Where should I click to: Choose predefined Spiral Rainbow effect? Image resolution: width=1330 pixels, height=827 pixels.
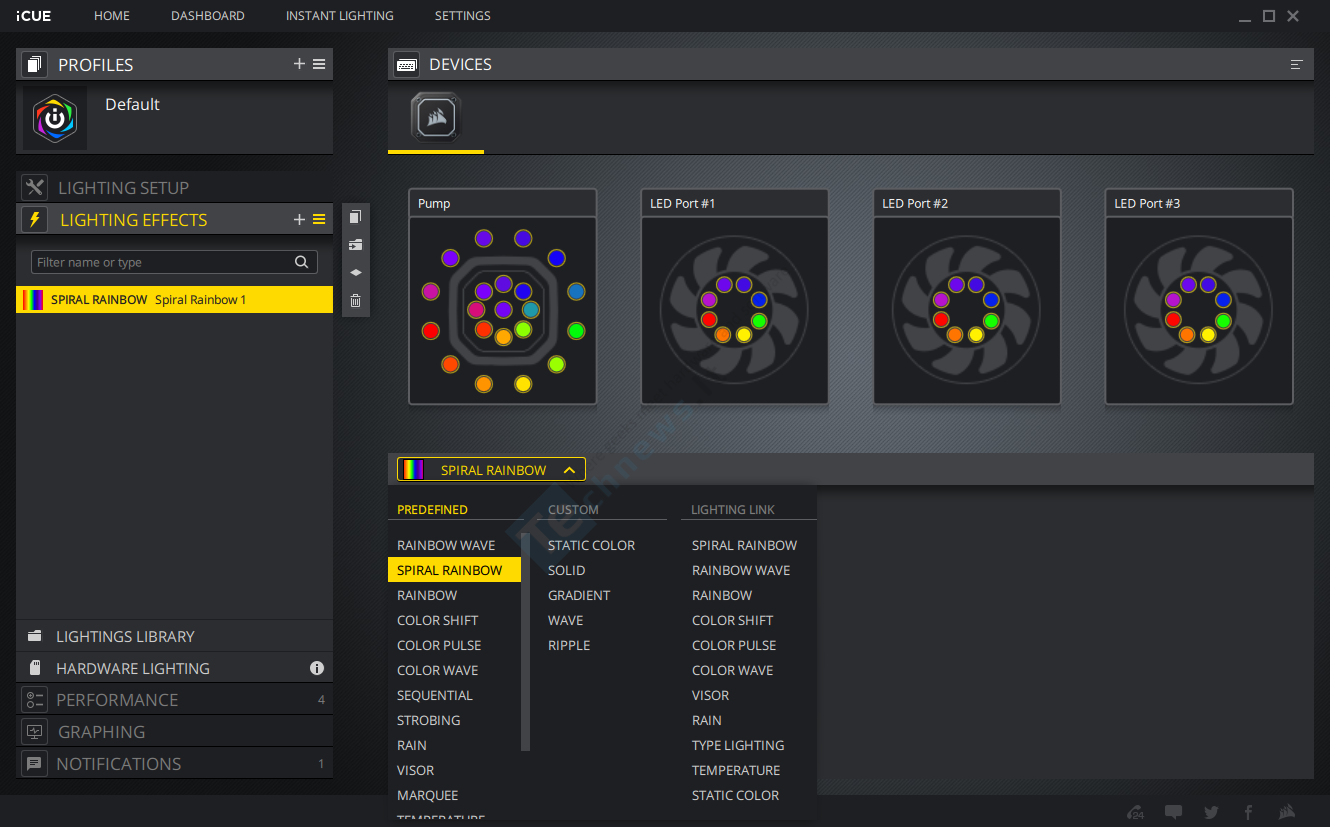pos(454,570)
